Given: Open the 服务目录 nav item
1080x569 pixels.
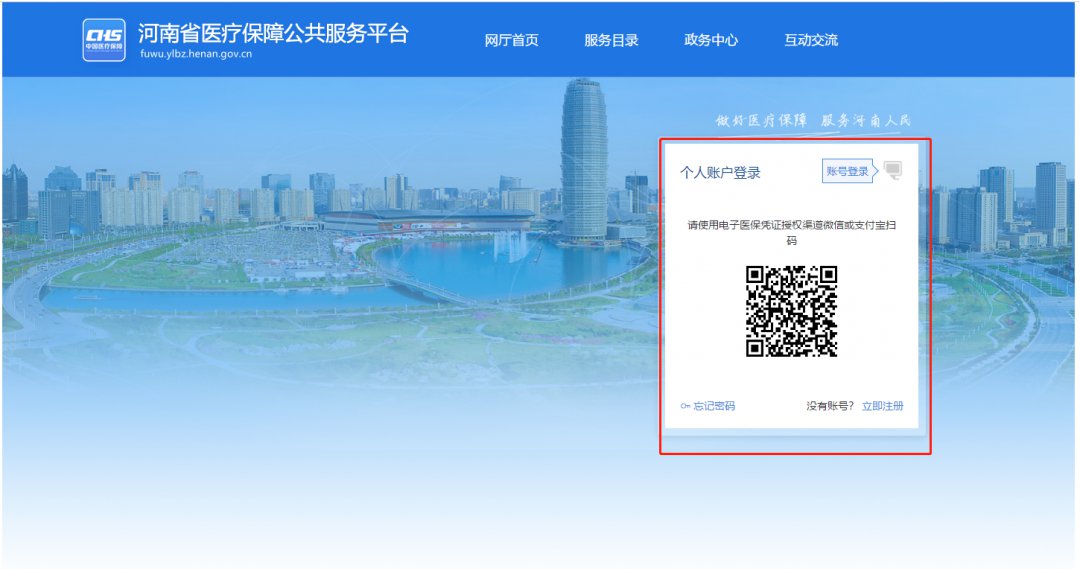Looking at the screenshot, I should coord(611,41).
